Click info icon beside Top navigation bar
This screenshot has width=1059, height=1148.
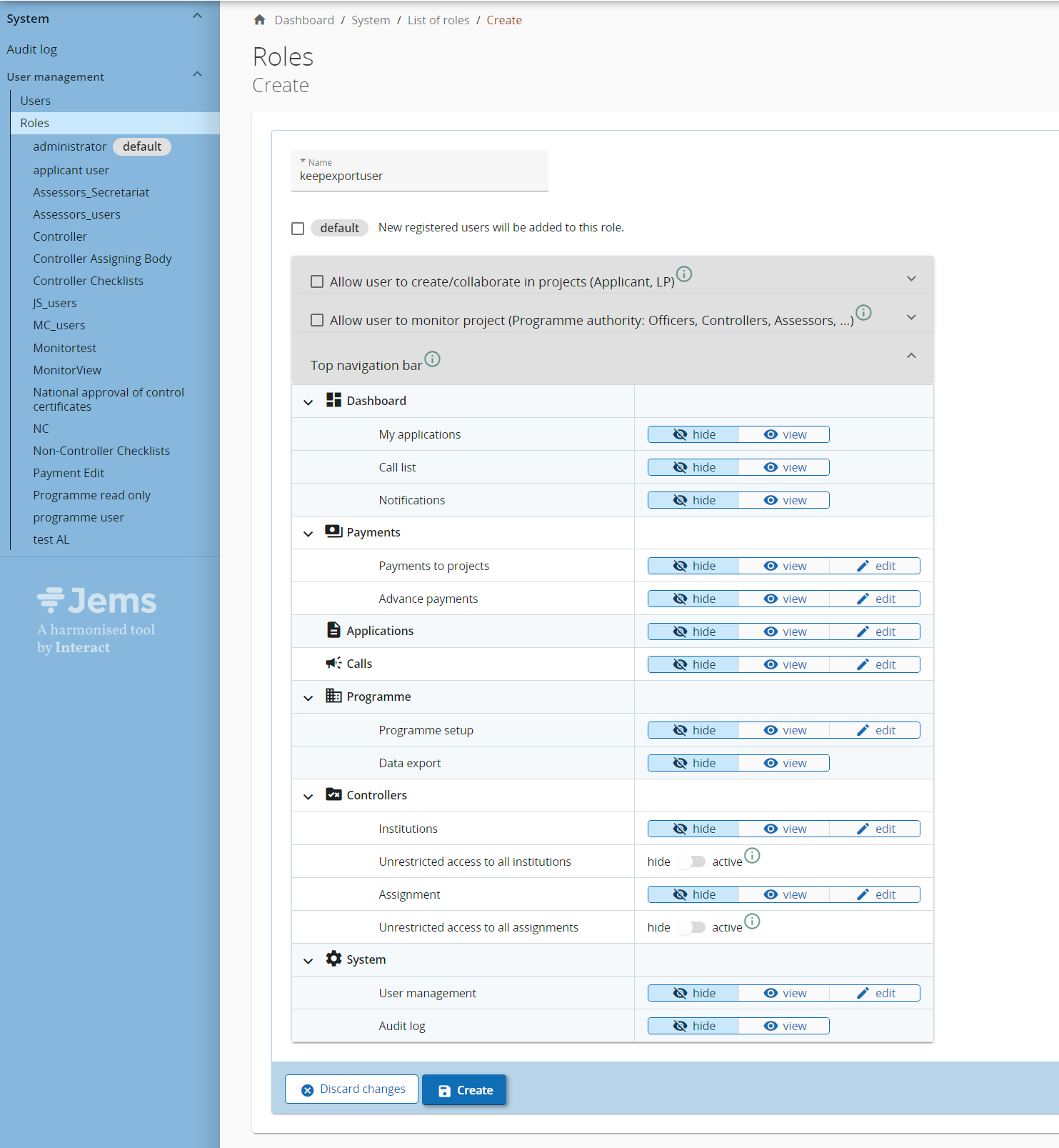pyautogui.click(x=432, y=359)
